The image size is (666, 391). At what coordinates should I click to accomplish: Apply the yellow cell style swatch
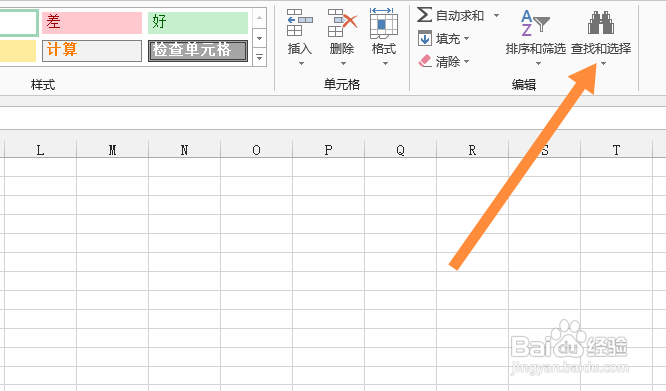[18, 51]
